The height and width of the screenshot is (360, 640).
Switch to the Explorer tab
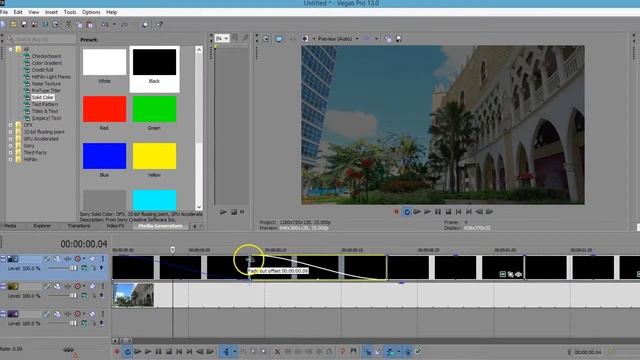(42, 226)
